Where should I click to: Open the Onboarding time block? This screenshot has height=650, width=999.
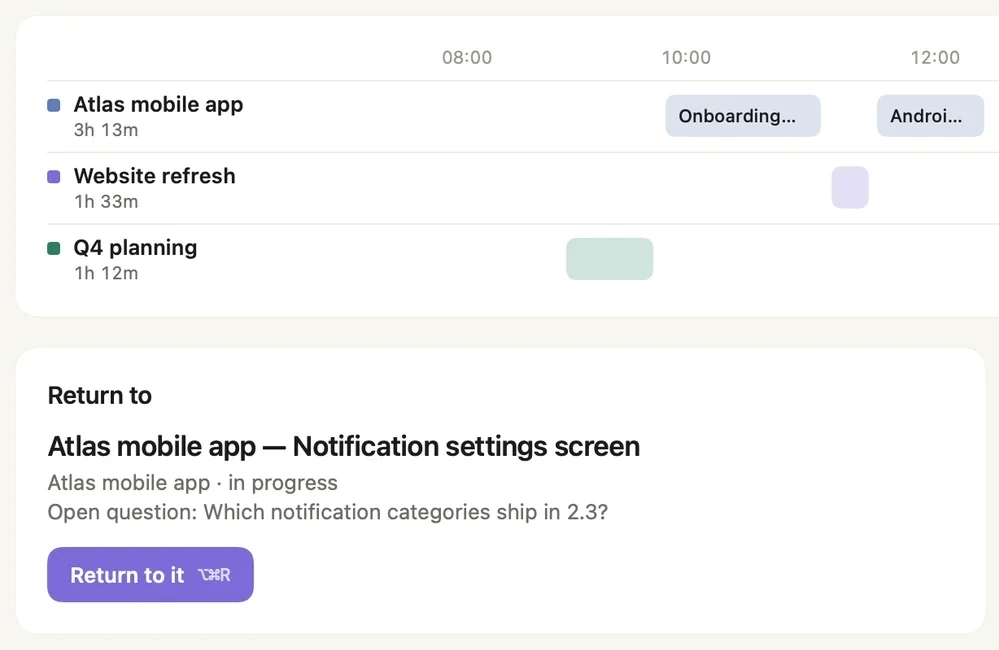point(743,116)
